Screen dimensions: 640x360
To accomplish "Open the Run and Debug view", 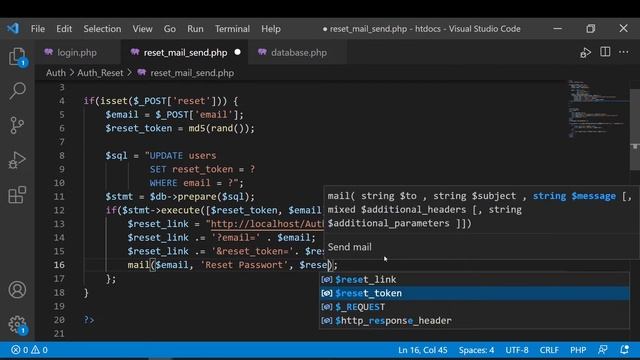I will coord(17,160).
